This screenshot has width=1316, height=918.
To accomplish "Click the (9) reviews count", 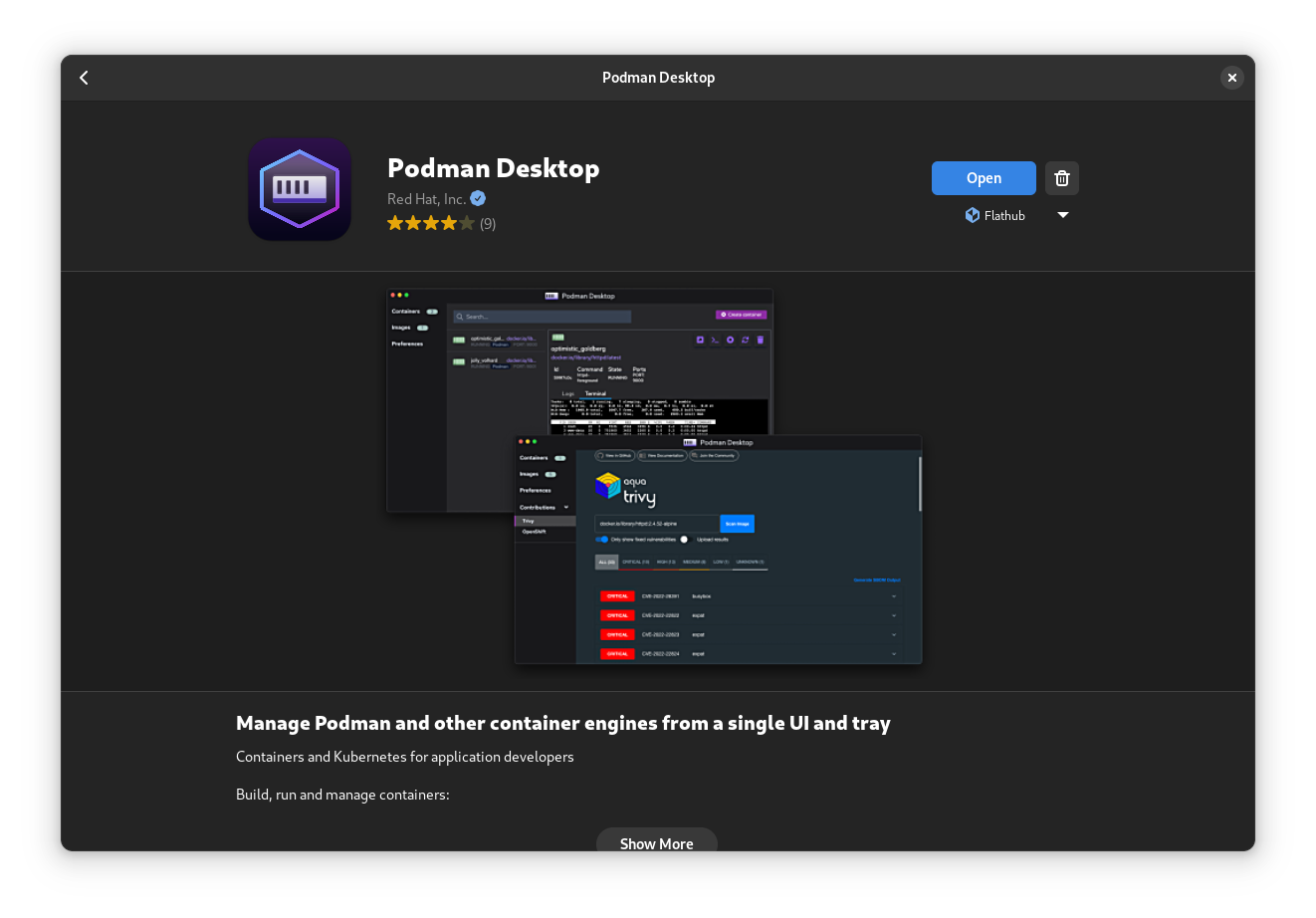I will tap(488, 224).
